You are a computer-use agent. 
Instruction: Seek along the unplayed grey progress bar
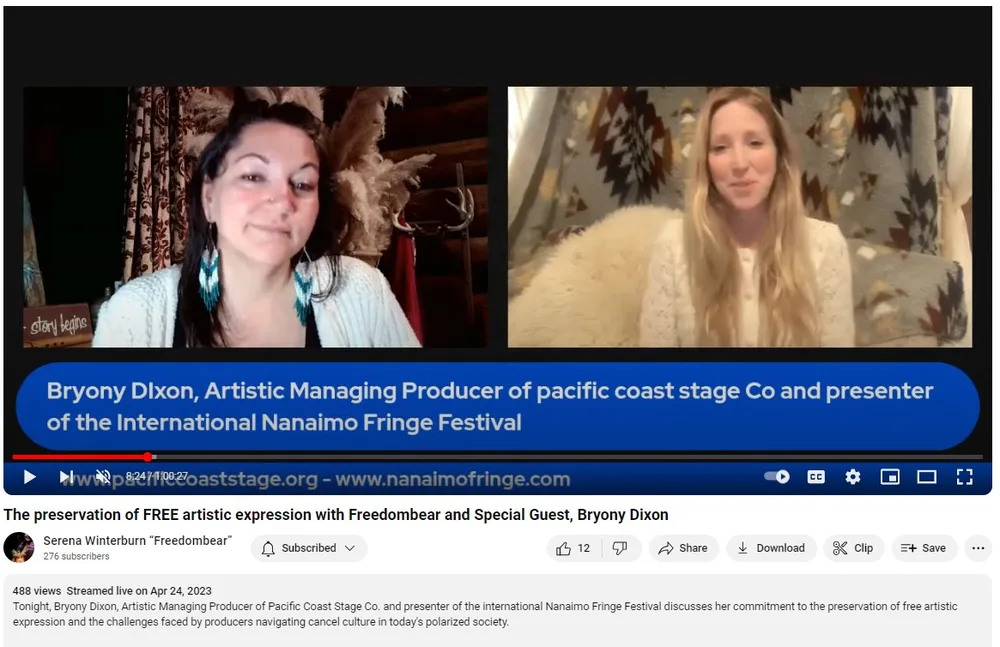coord(568,457)
